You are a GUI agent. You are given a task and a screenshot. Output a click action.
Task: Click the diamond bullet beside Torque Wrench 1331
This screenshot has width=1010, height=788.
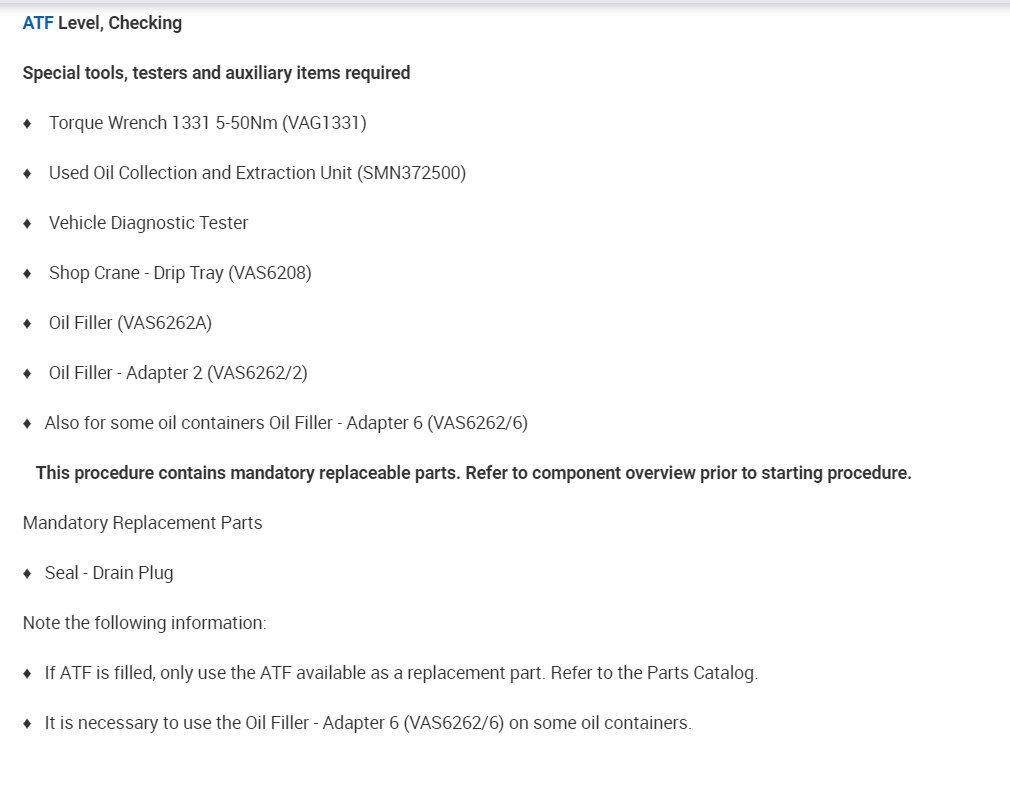pyautogui.click(x=27, y=123)
